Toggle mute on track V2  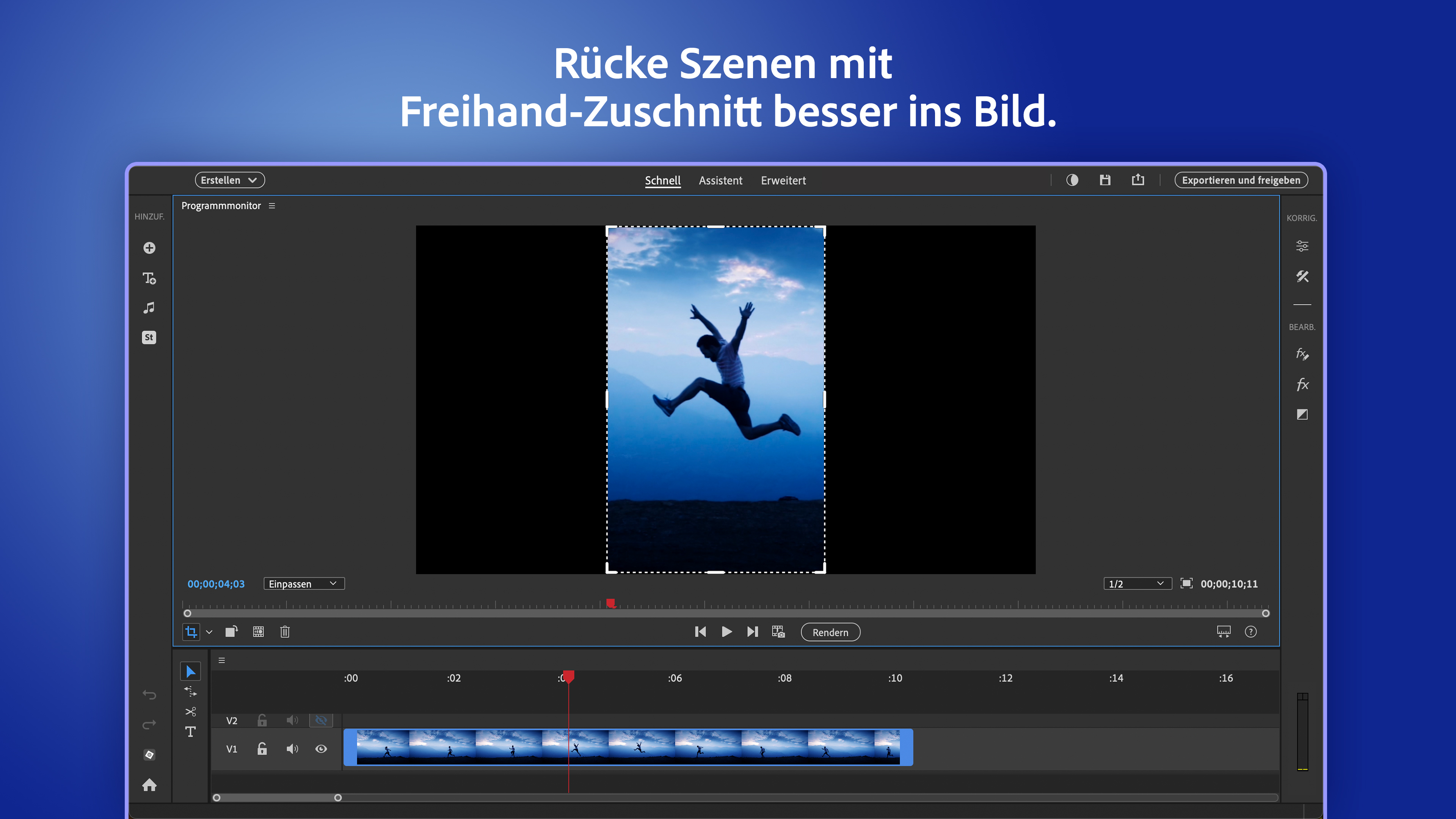point(292,720)
